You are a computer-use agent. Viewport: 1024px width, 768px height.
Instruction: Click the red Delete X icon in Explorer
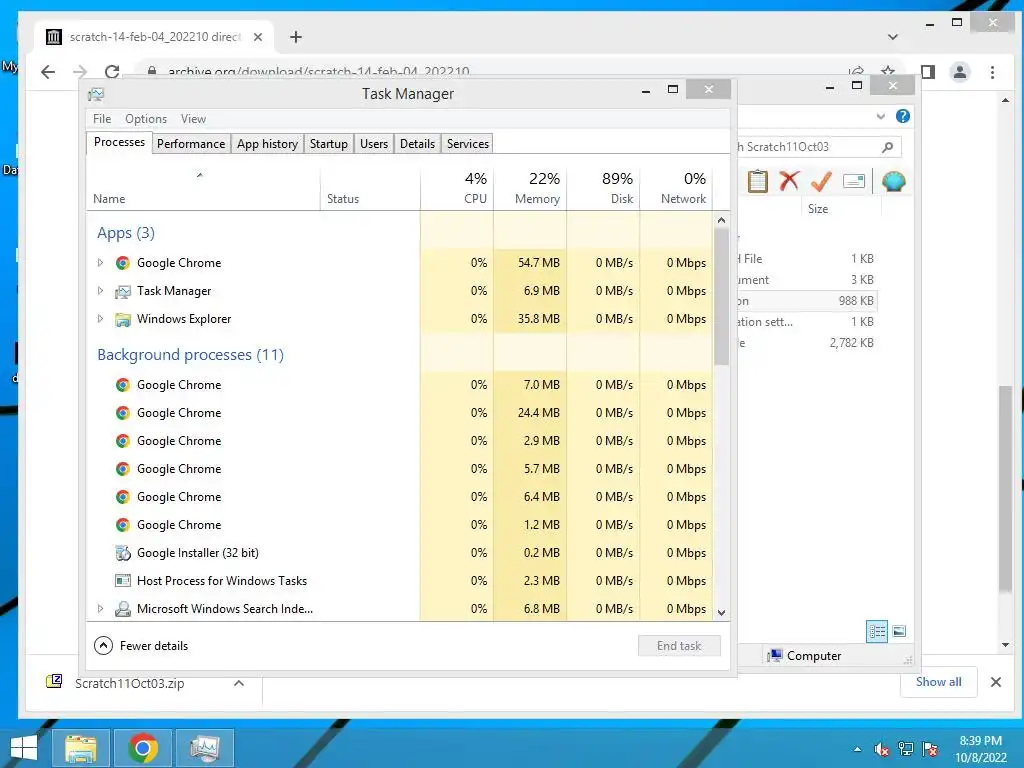[789, 181]
